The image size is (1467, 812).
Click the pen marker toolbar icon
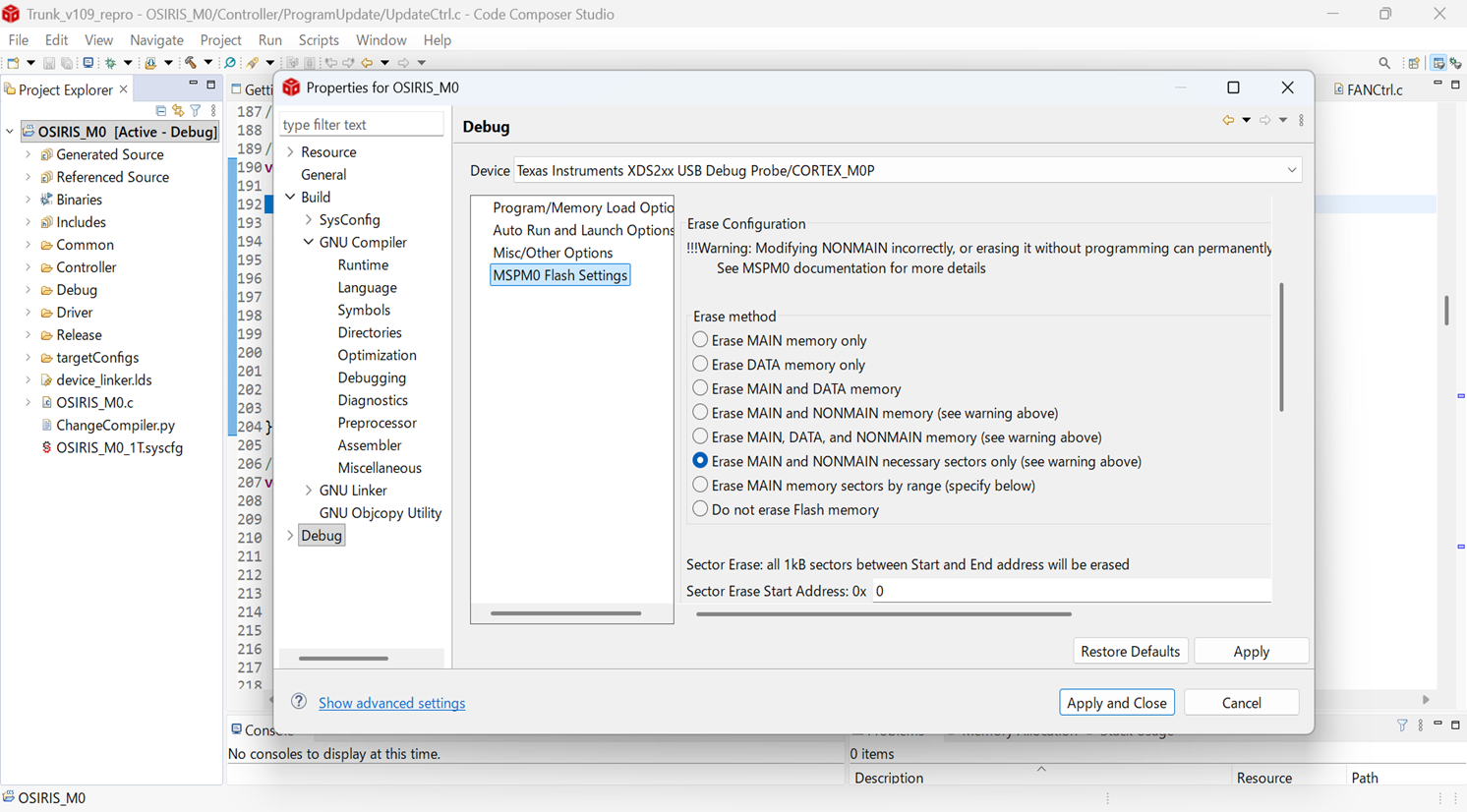tap(254, 63)
